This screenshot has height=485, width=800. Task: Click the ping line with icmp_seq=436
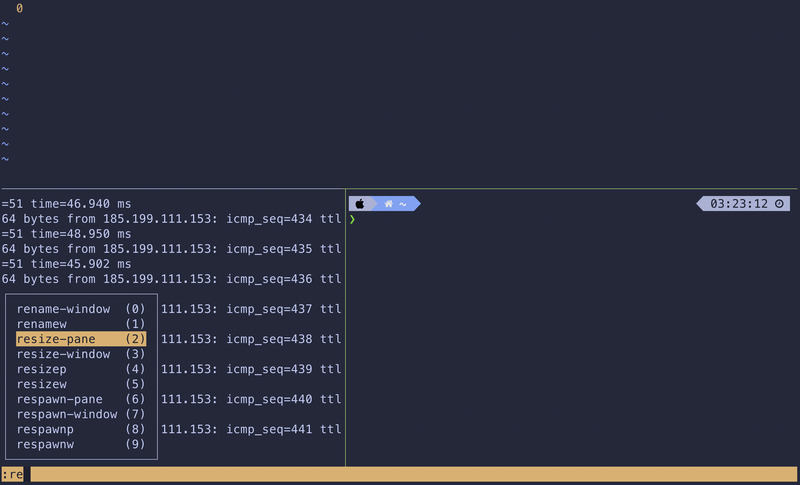click(171, 279)
